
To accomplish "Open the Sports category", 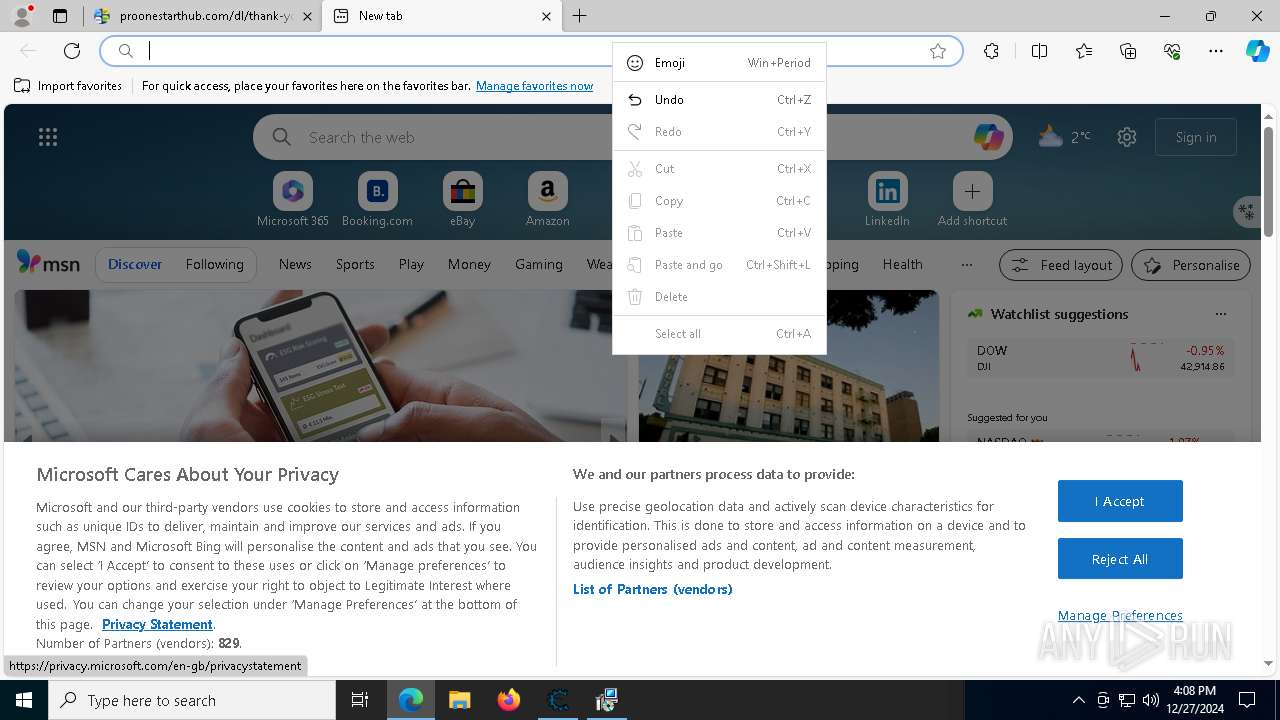I will coord(355,264).
